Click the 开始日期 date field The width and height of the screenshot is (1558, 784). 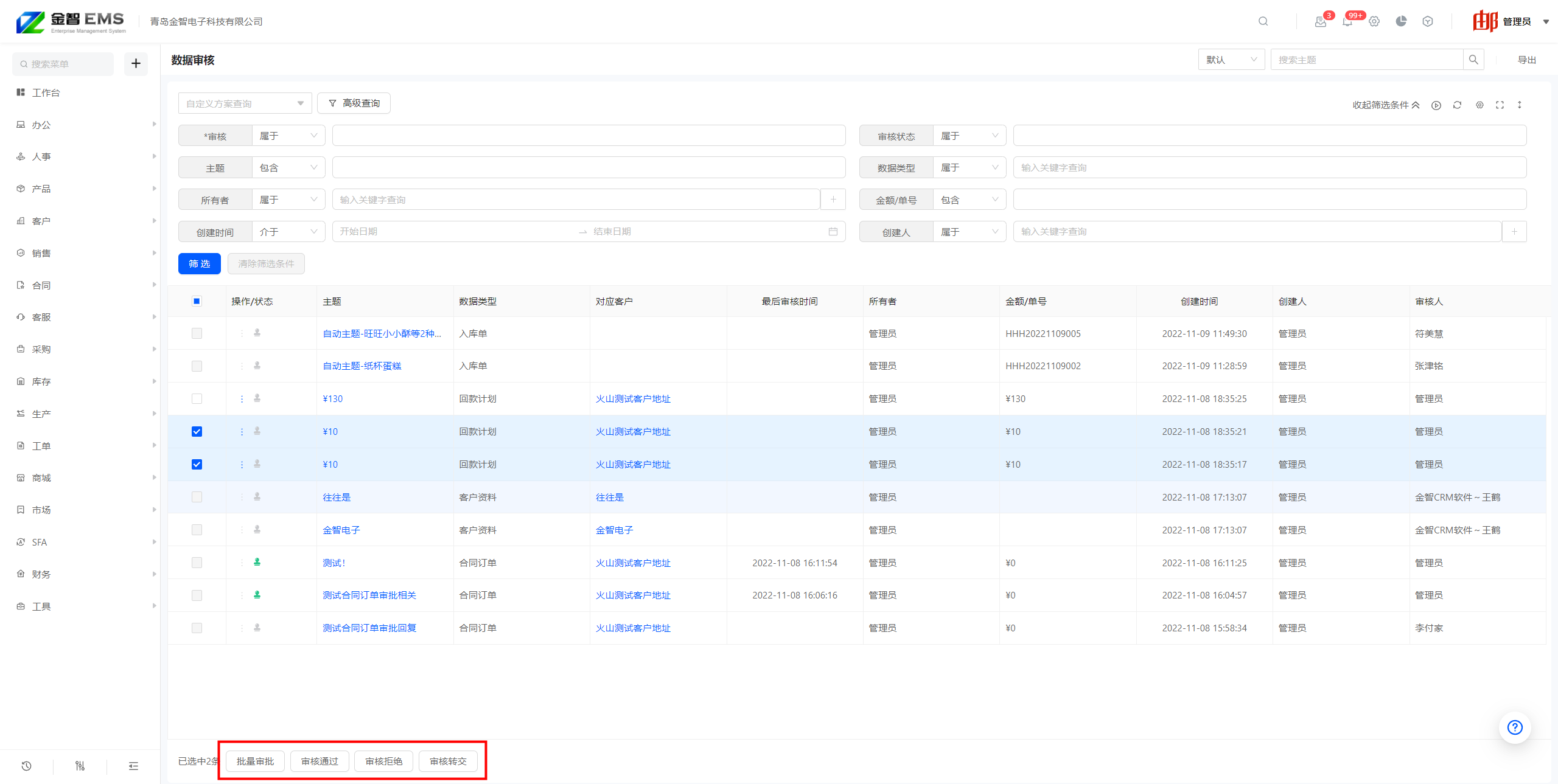click(453, 232)
